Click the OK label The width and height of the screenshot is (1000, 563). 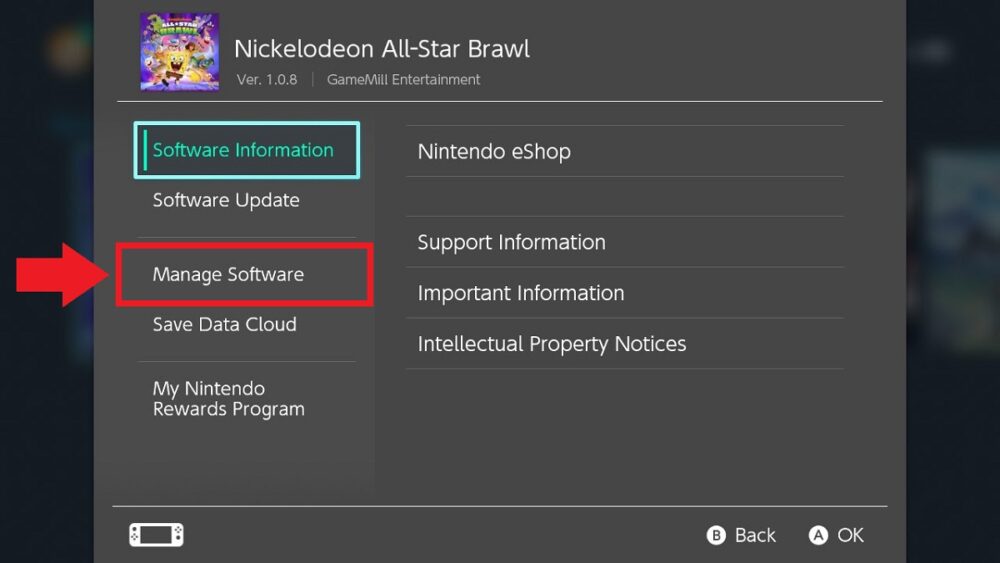[x=850, y=535]
